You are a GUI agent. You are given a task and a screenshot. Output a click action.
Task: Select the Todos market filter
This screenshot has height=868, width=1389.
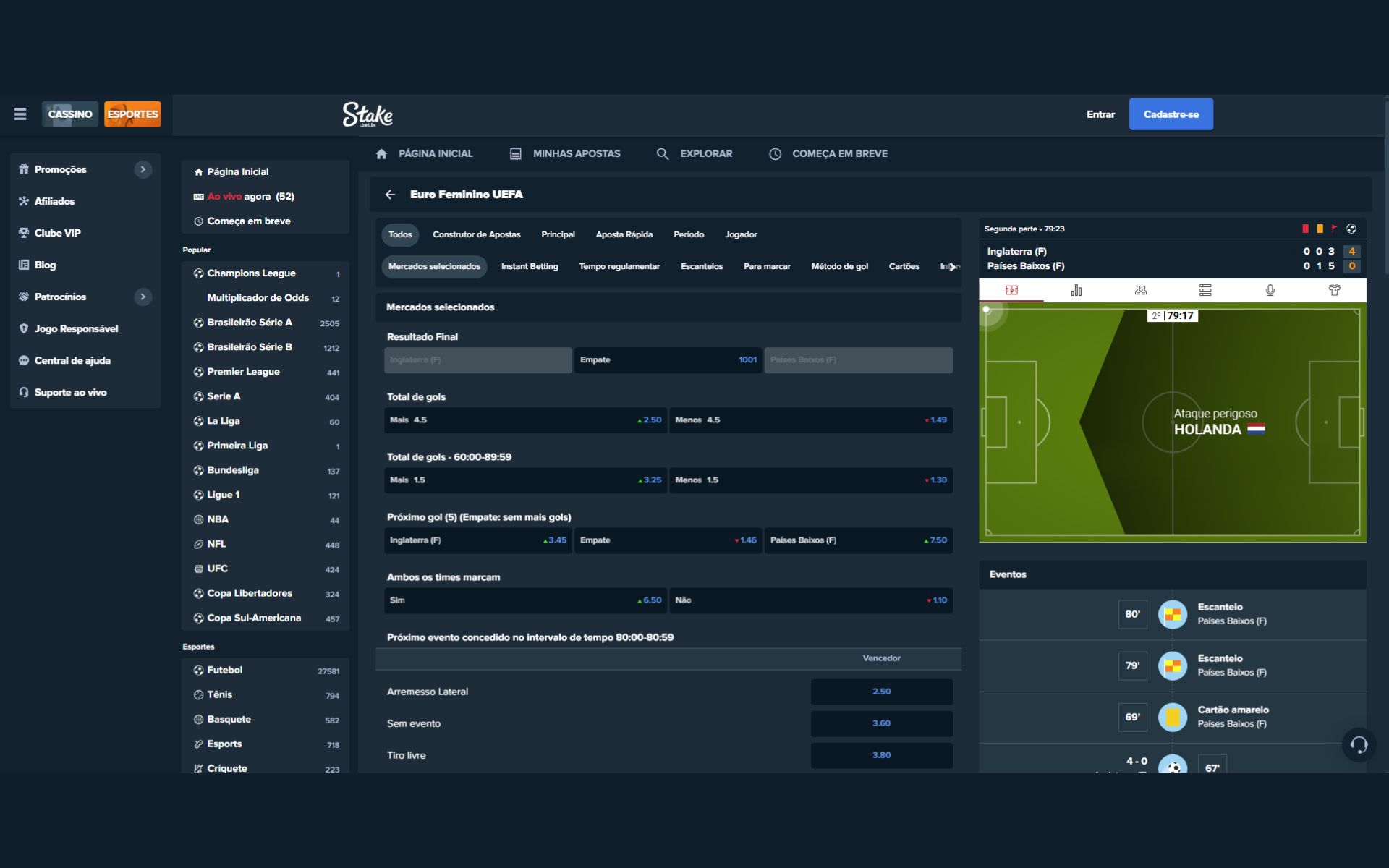pos(400,234)
